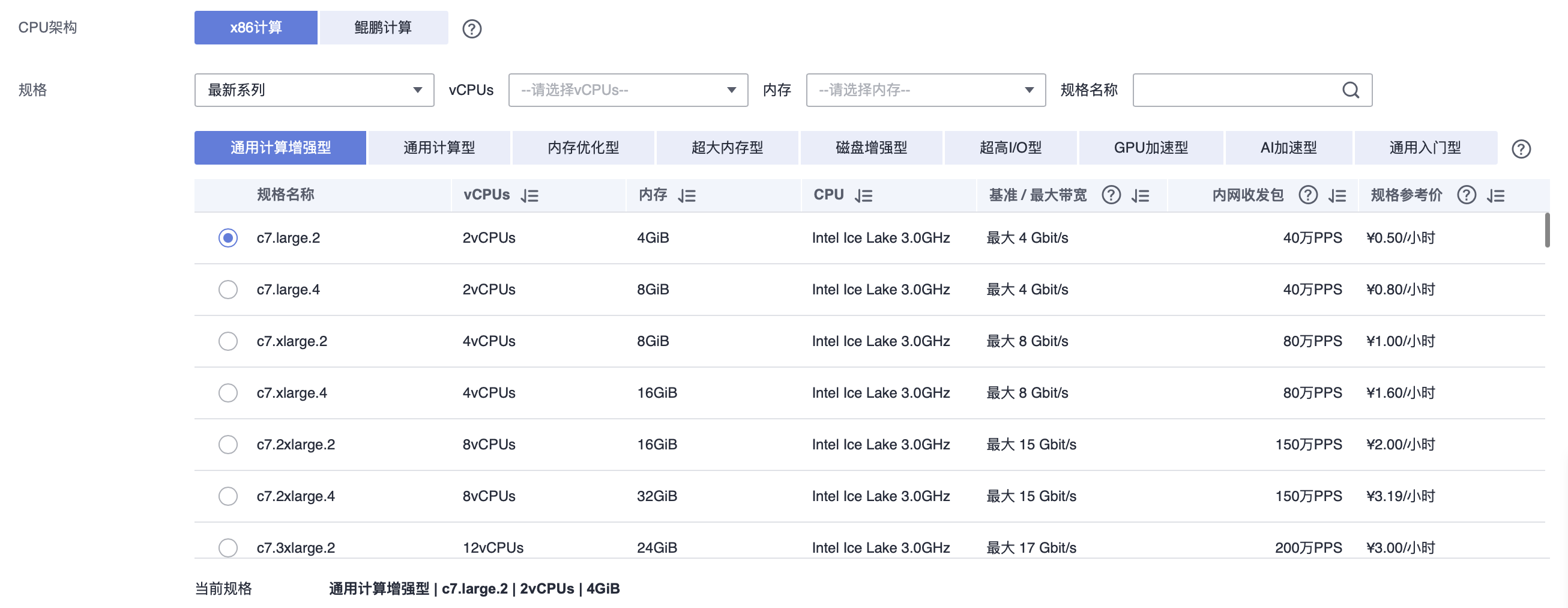The height and width of the screenshot is (608, 1568).
Task: Click the 4GiB memory cell
Action: (x=653, y=237)
